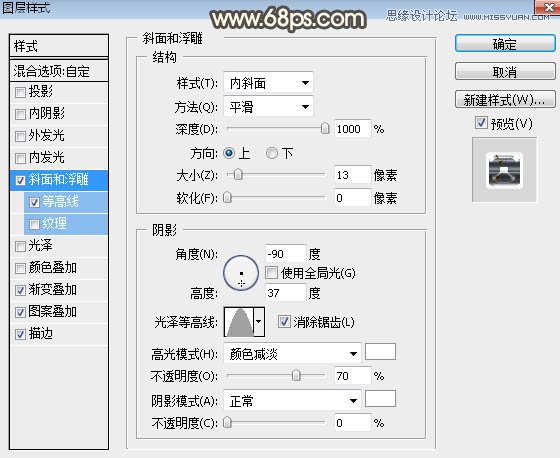Viewport: 560px width, 458px height.
Task: Uncheck the 渐变叠加 checkbox
Action: point(20,290)
